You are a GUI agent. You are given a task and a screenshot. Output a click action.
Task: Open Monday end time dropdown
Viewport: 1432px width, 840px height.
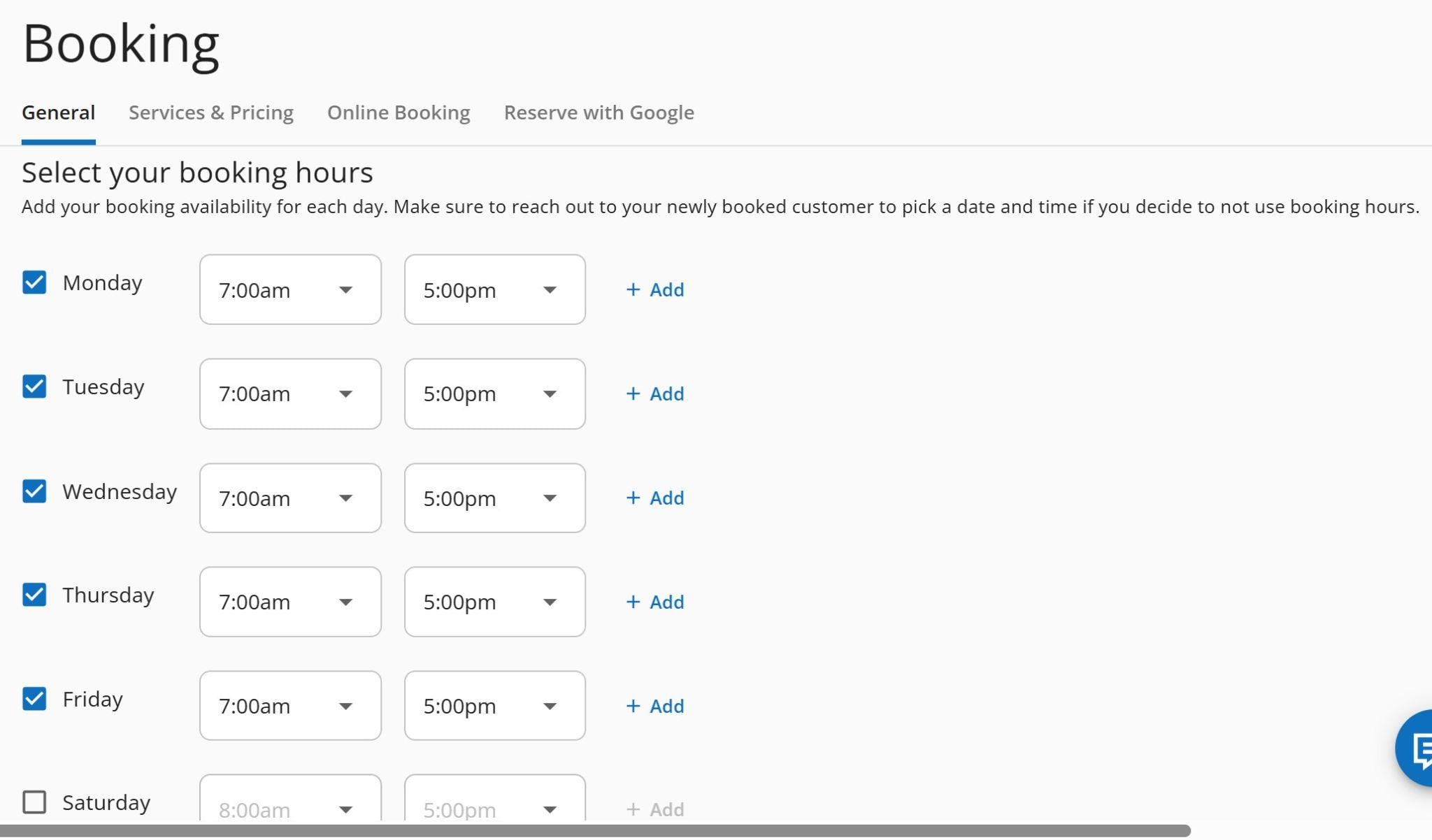tap(495, 289)
